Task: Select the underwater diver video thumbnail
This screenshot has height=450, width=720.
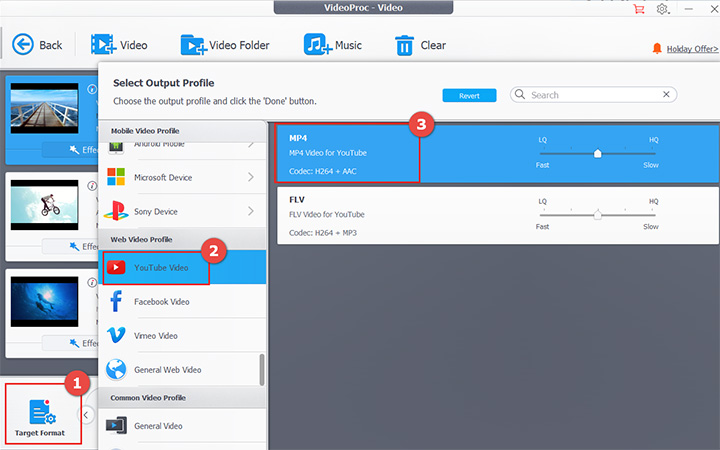Action: tap(44, 301)
